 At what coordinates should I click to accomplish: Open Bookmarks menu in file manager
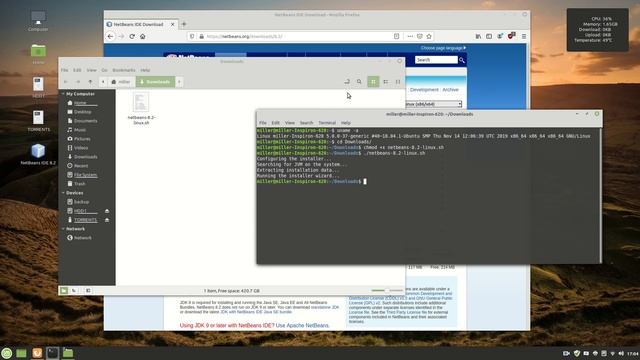pyautogui.click(x=124, y=70)
